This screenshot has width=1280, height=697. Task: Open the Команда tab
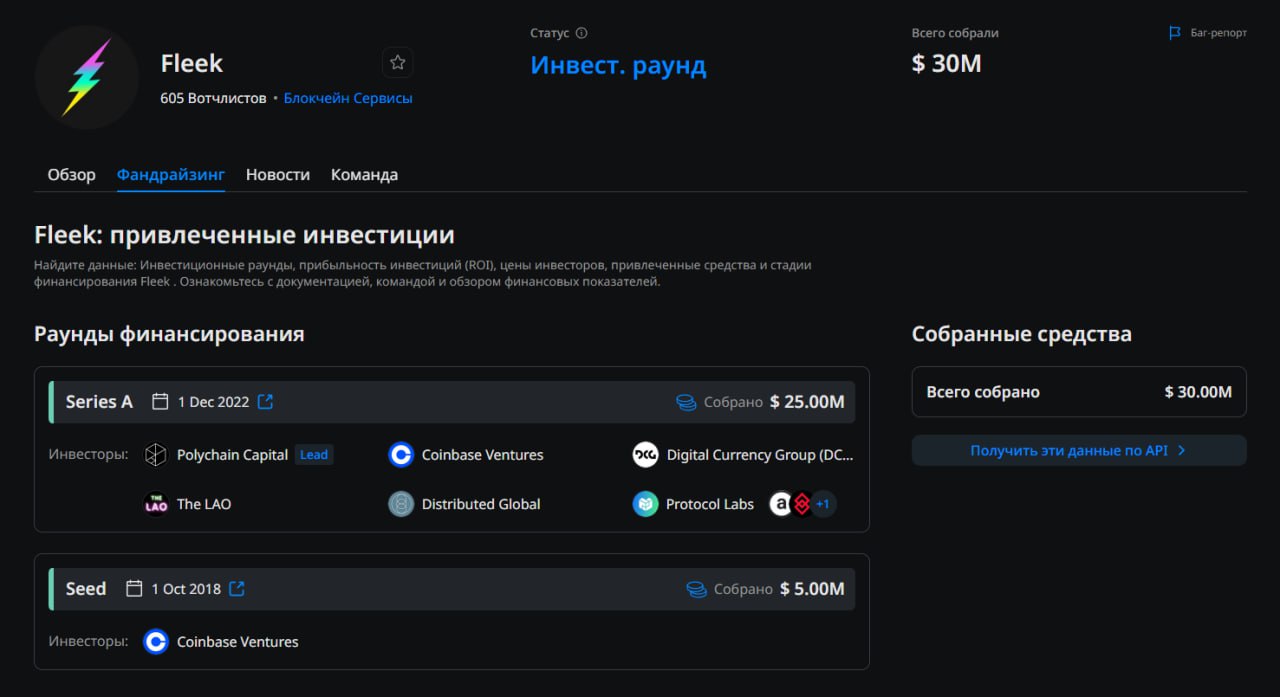pos(364,175)
